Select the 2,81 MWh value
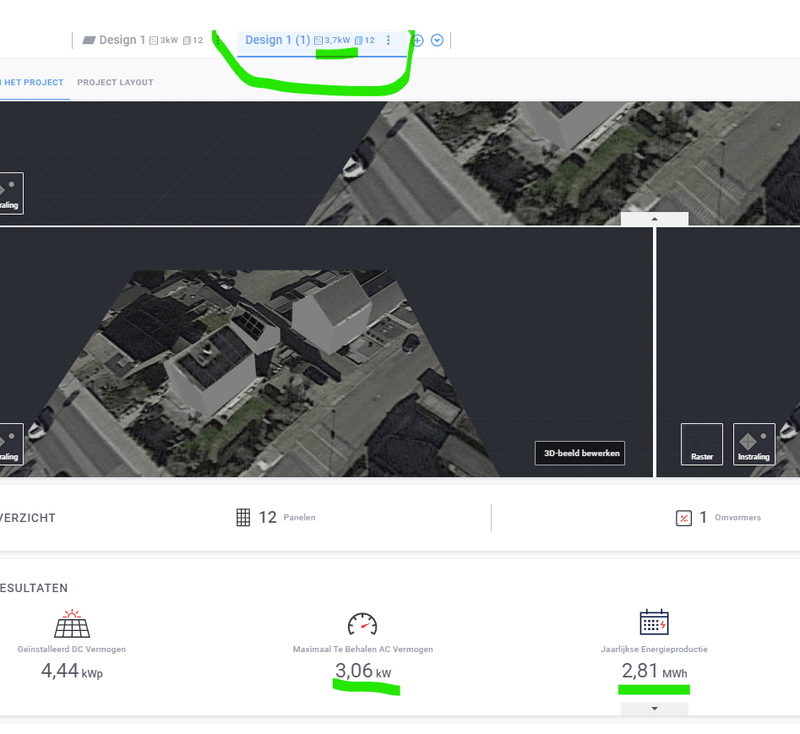This screenshot has height=734, width=800. coord(654,671)
